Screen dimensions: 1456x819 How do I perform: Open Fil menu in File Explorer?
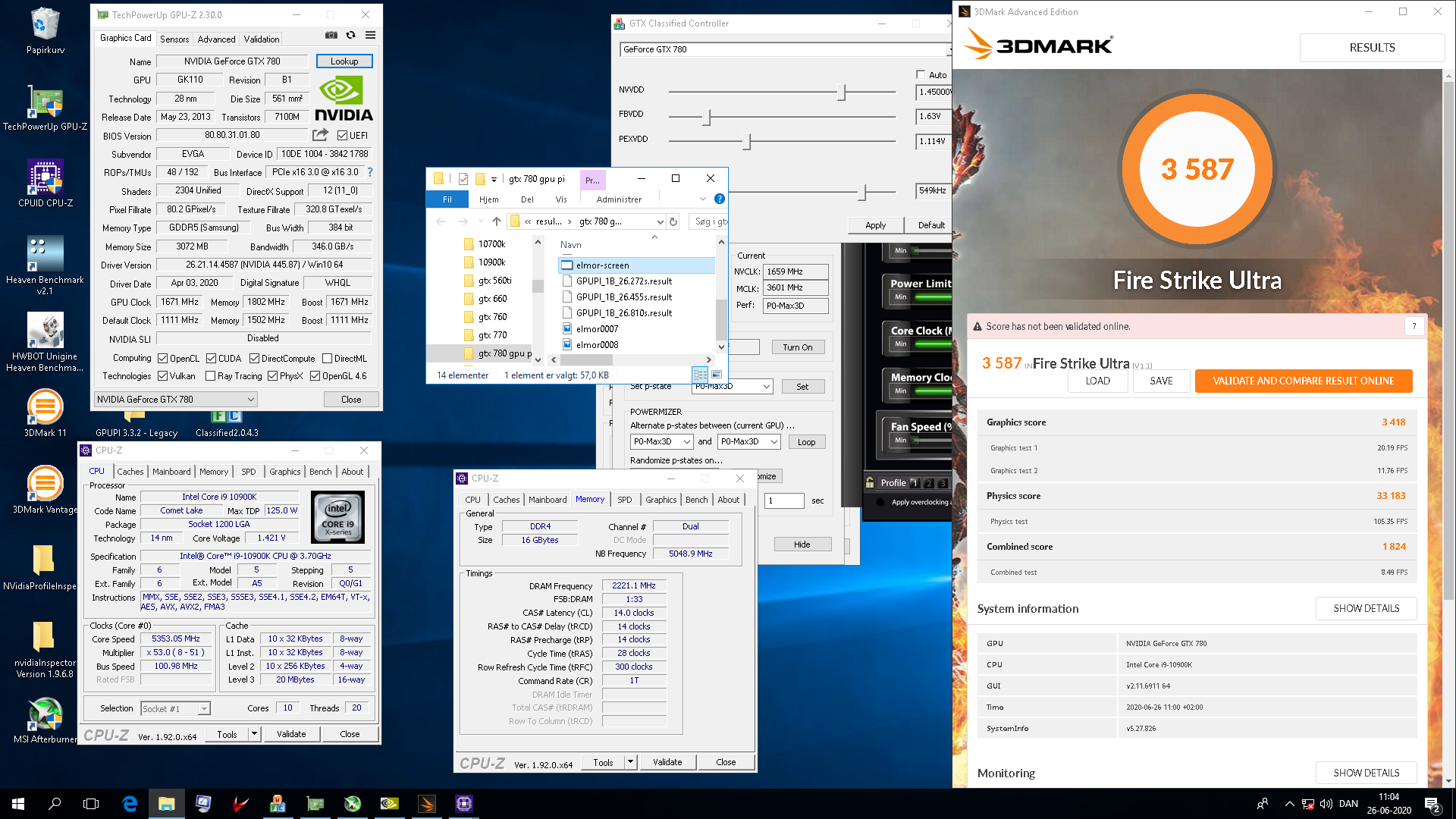click(x=447, y=199)
